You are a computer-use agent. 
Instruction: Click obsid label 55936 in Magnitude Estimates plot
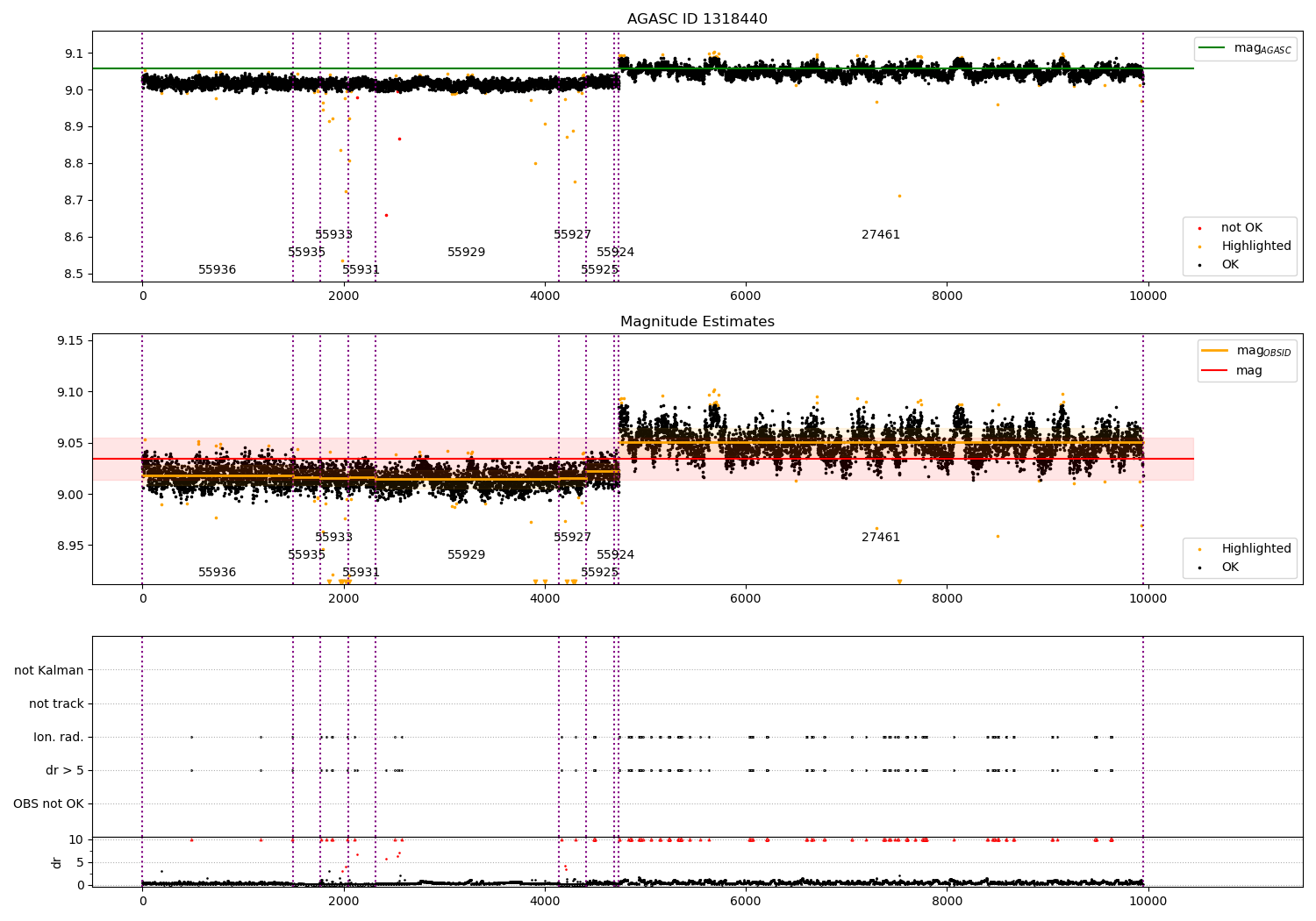click(217, 573)
